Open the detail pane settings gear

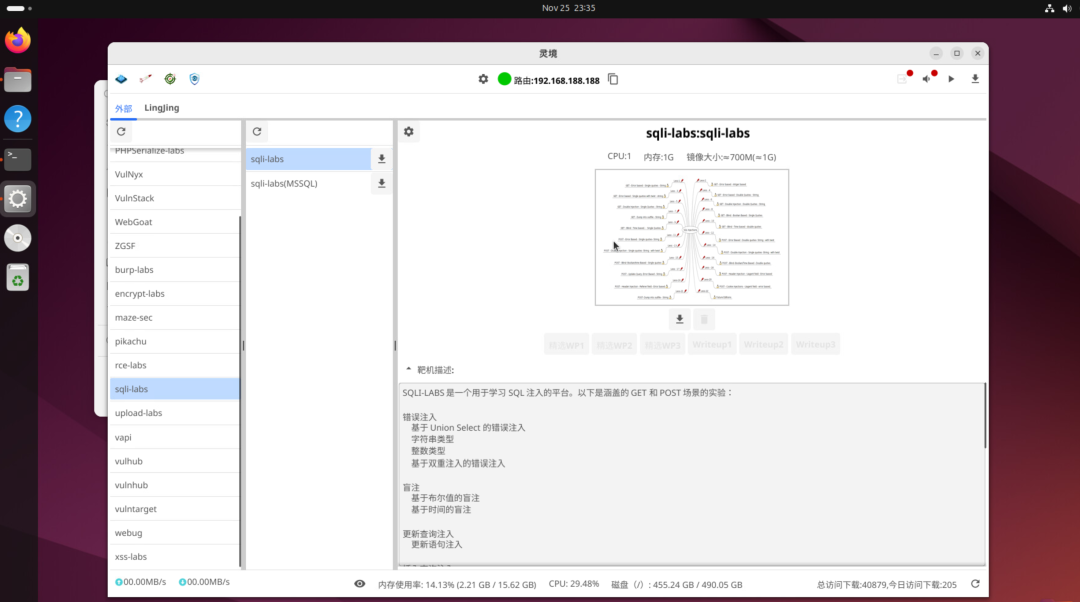tap(409, 132)
